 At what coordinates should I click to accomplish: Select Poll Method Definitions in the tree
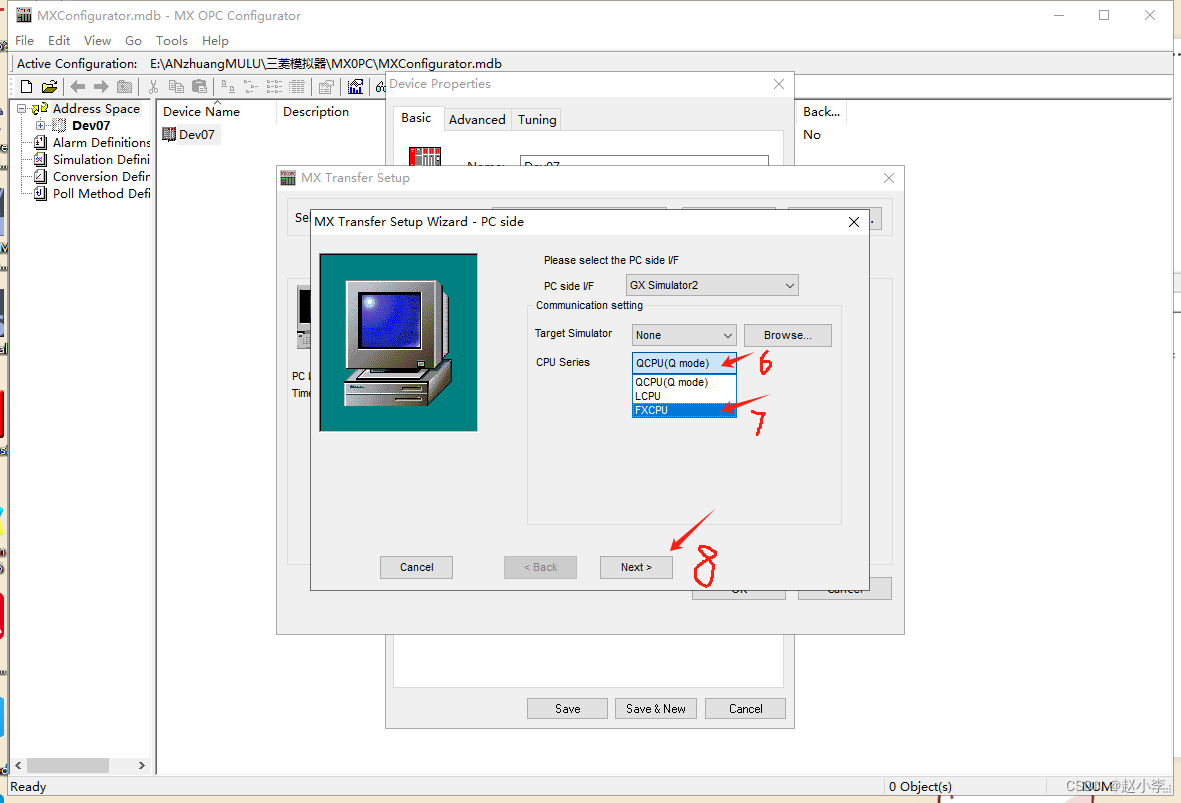[101, 194]
